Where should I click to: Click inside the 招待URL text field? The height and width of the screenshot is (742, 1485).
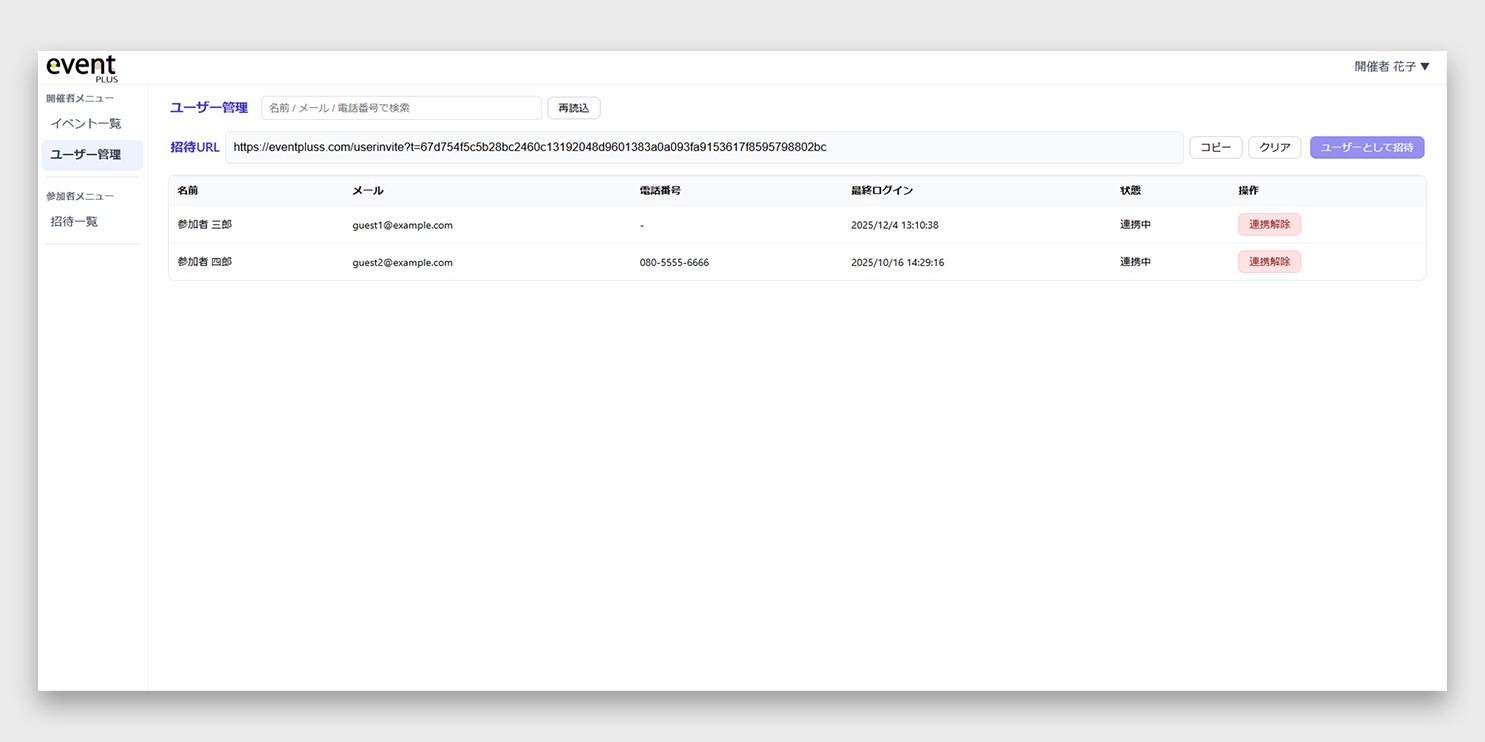(703, 147)
